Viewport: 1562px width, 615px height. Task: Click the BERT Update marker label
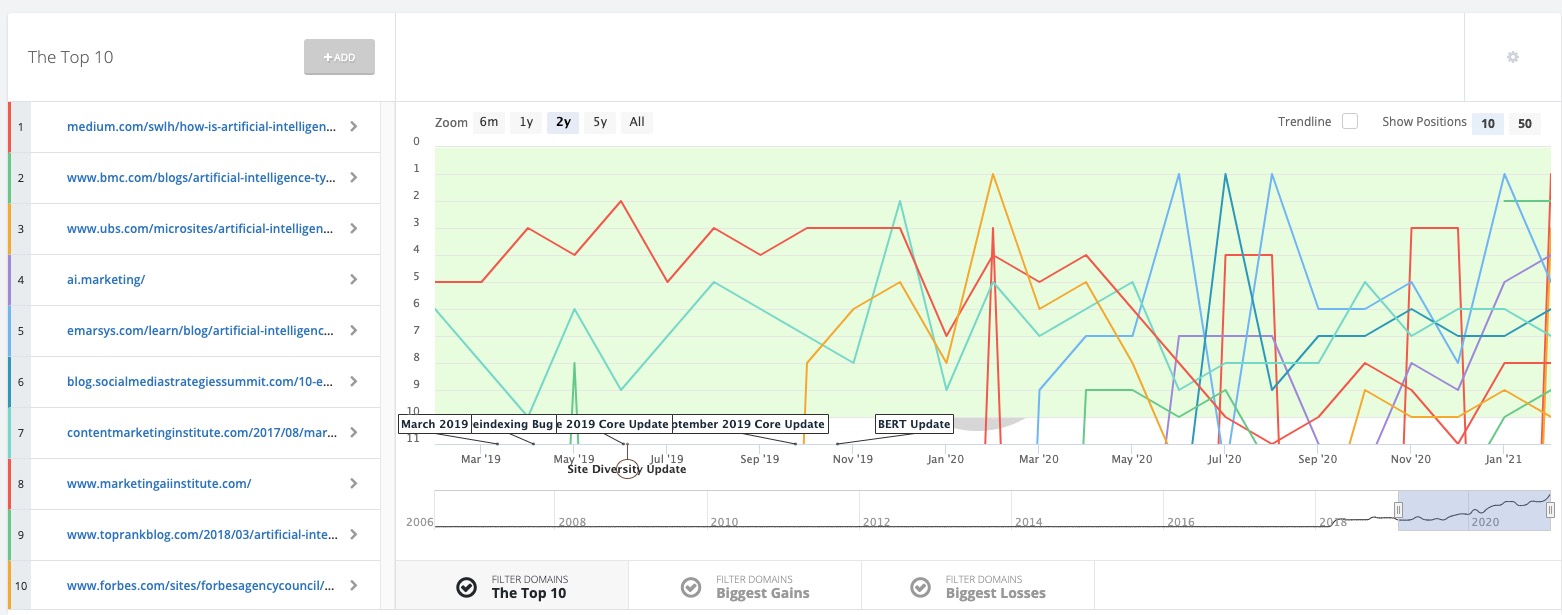(x=914, y=424)
